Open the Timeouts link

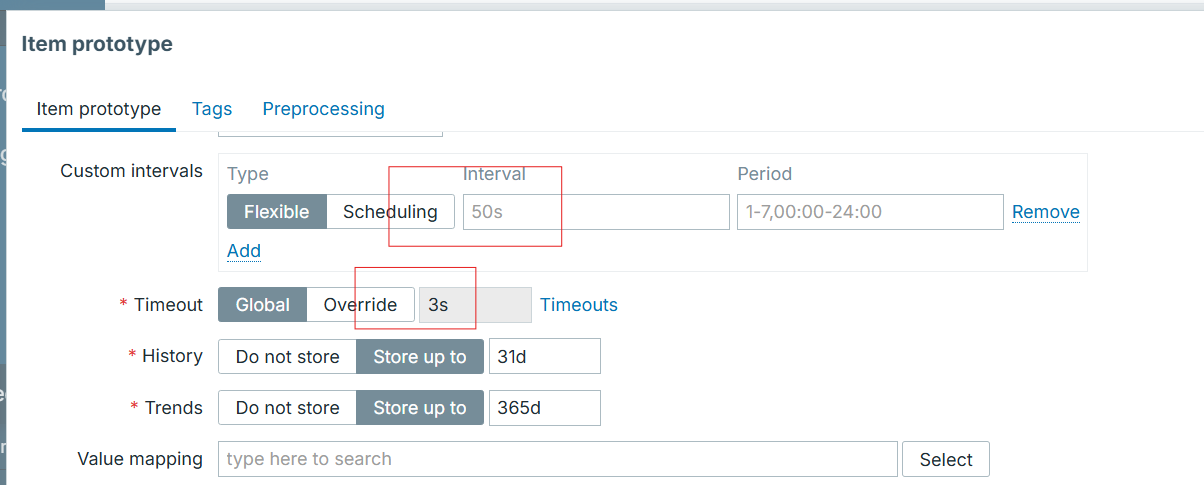(579, 305)
